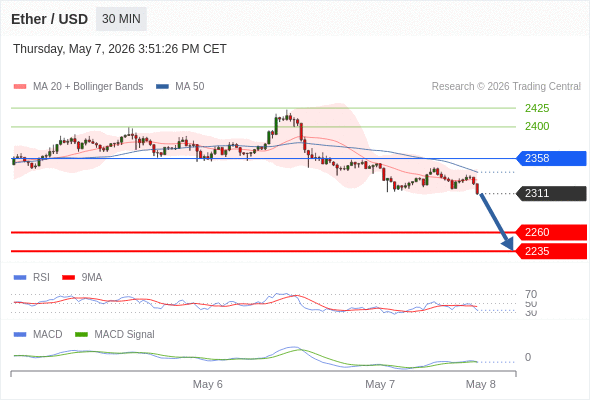590x400 pixels.
Task: Click the MACD Signal green legend swatch
Action: click(81, 335)
